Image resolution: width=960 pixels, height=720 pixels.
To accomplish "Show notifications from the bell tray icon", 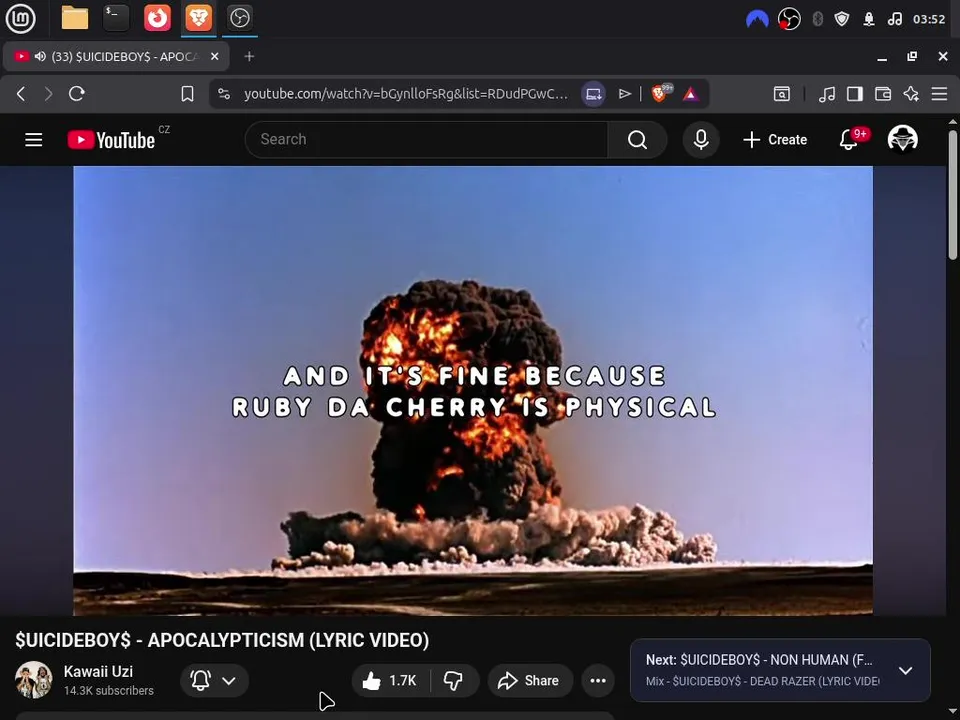I will (x=869, y=19).
